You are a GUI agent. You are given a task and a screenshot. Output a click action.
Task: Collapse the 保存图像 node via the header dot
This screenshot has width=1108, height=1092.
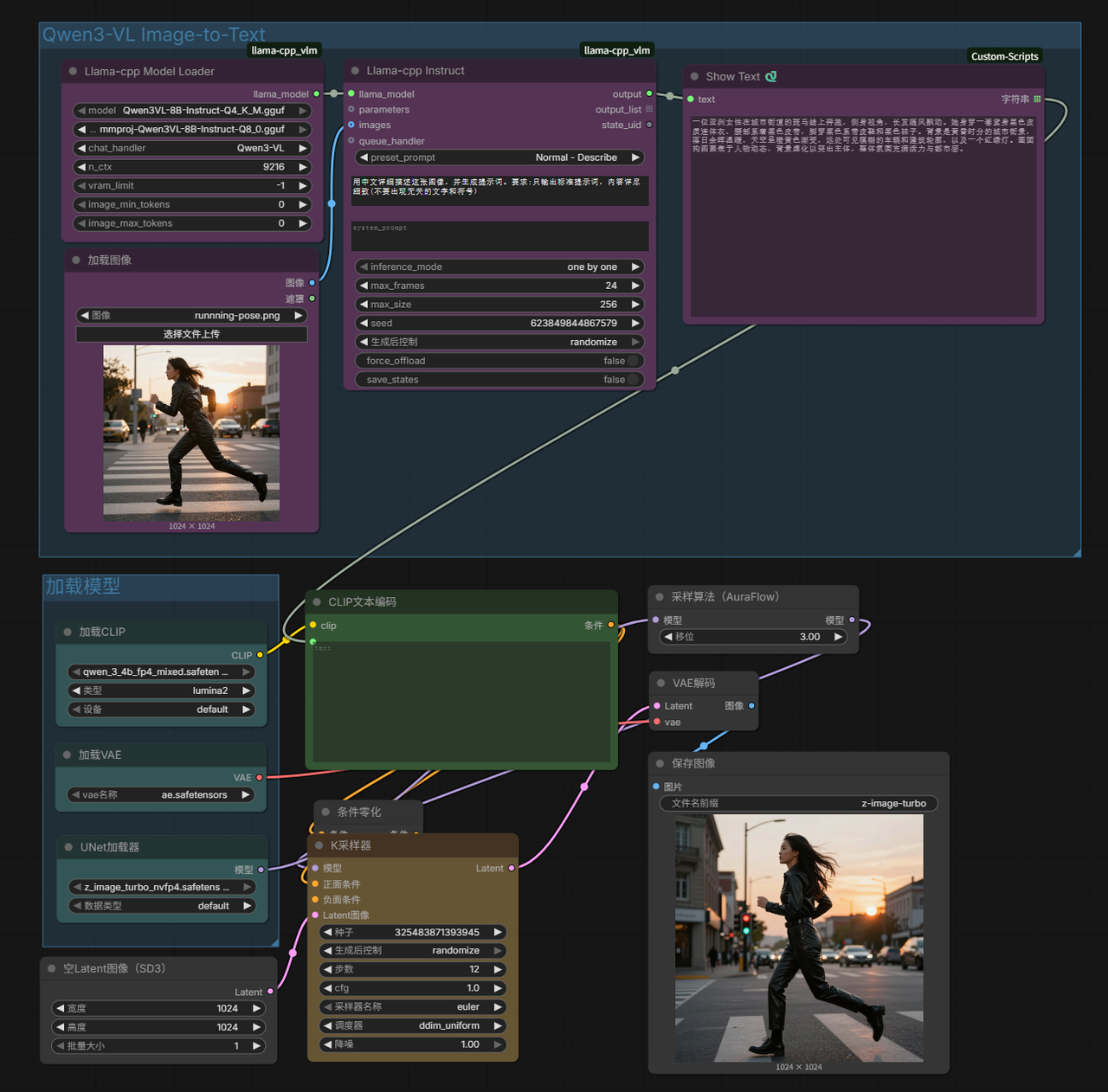(660, 764)
